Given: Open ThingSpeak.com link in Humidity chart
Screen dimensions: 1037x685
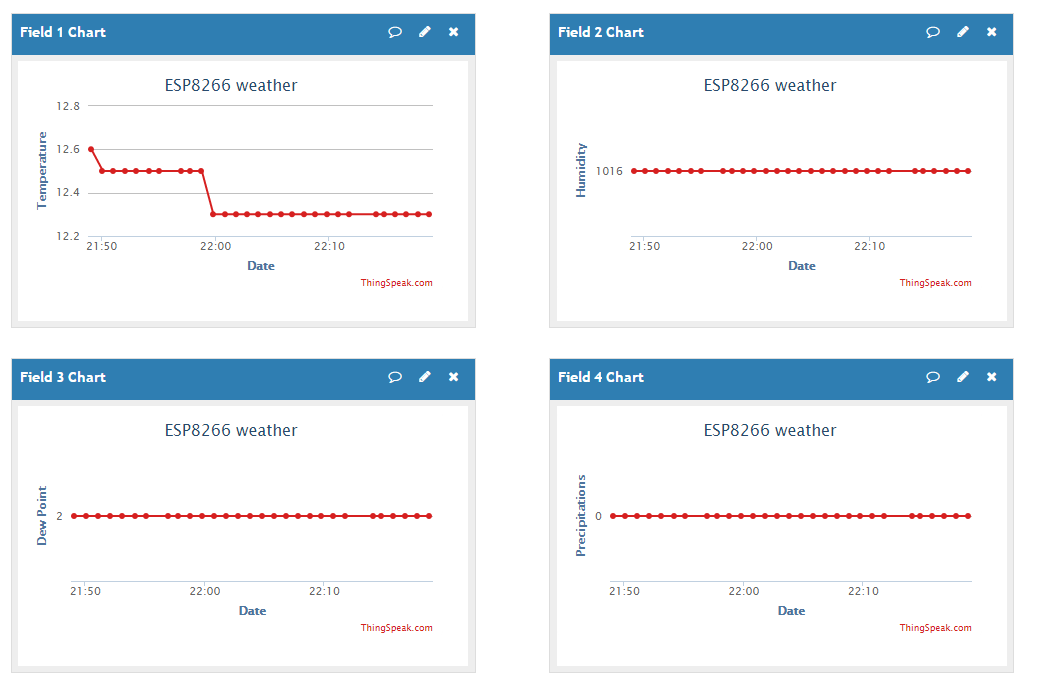Looking at the screenshot, I should 935,283.
